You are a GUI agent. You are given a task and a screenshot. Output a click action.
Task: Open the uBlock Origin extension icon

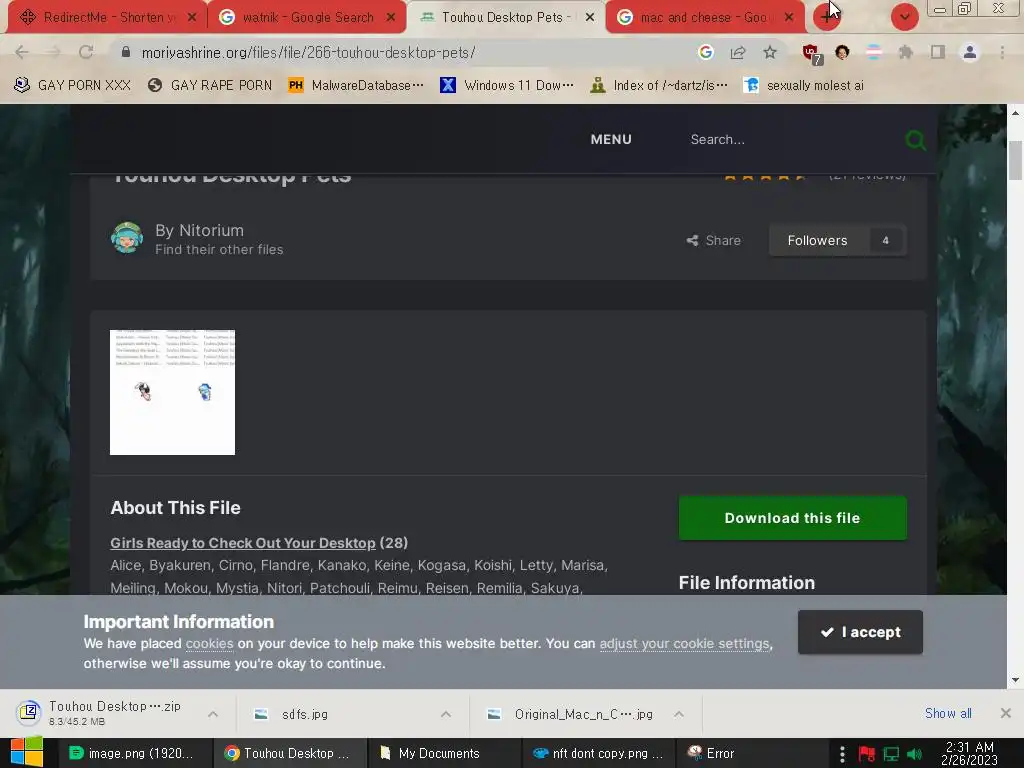812,54
